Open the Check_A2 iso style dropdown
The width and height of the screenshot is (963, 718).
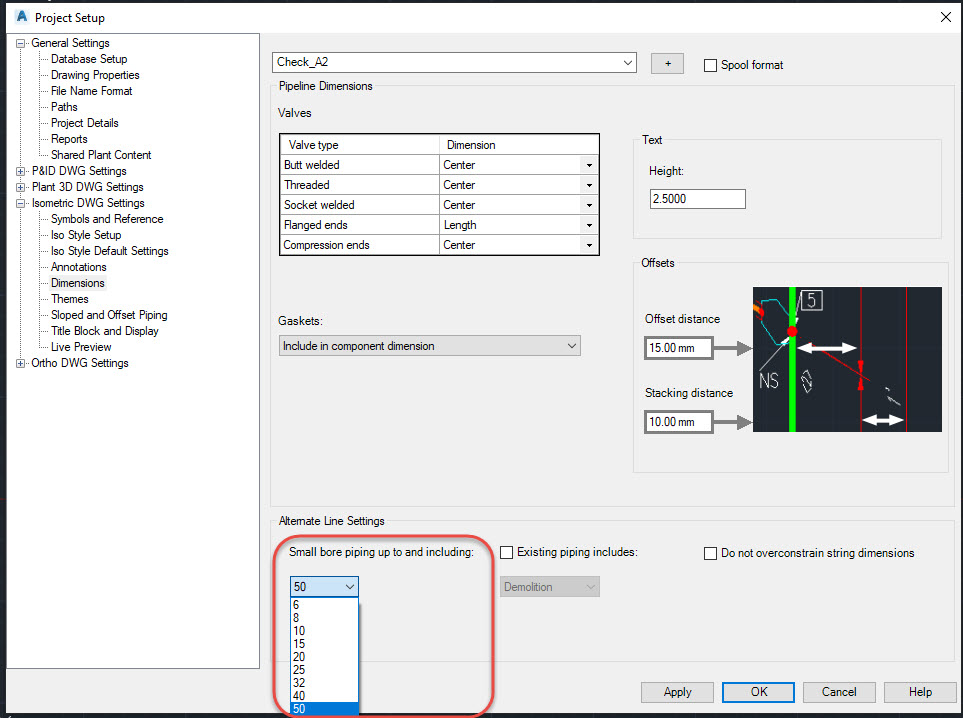454,62
